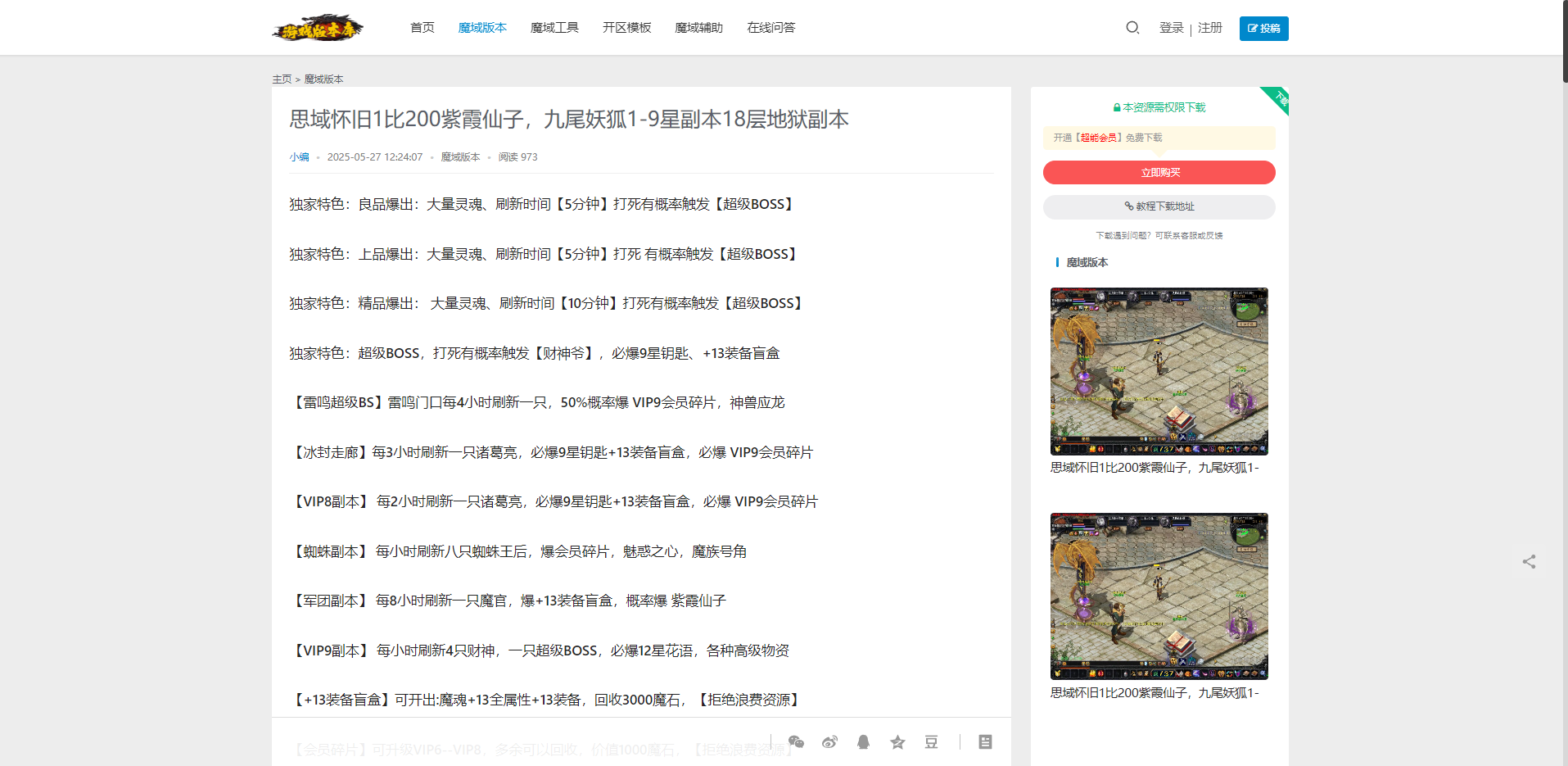1568x766 pixels.
Task: Open the search magnifier icon
Action: [x=1132, y=28]
